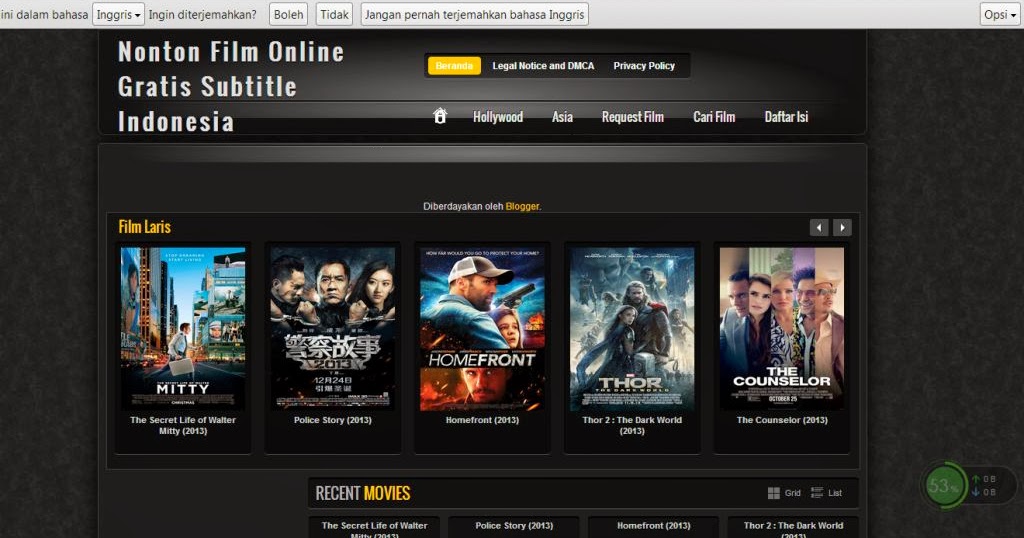
Task: Select the Beranda tab
Action: pos(455,65)
